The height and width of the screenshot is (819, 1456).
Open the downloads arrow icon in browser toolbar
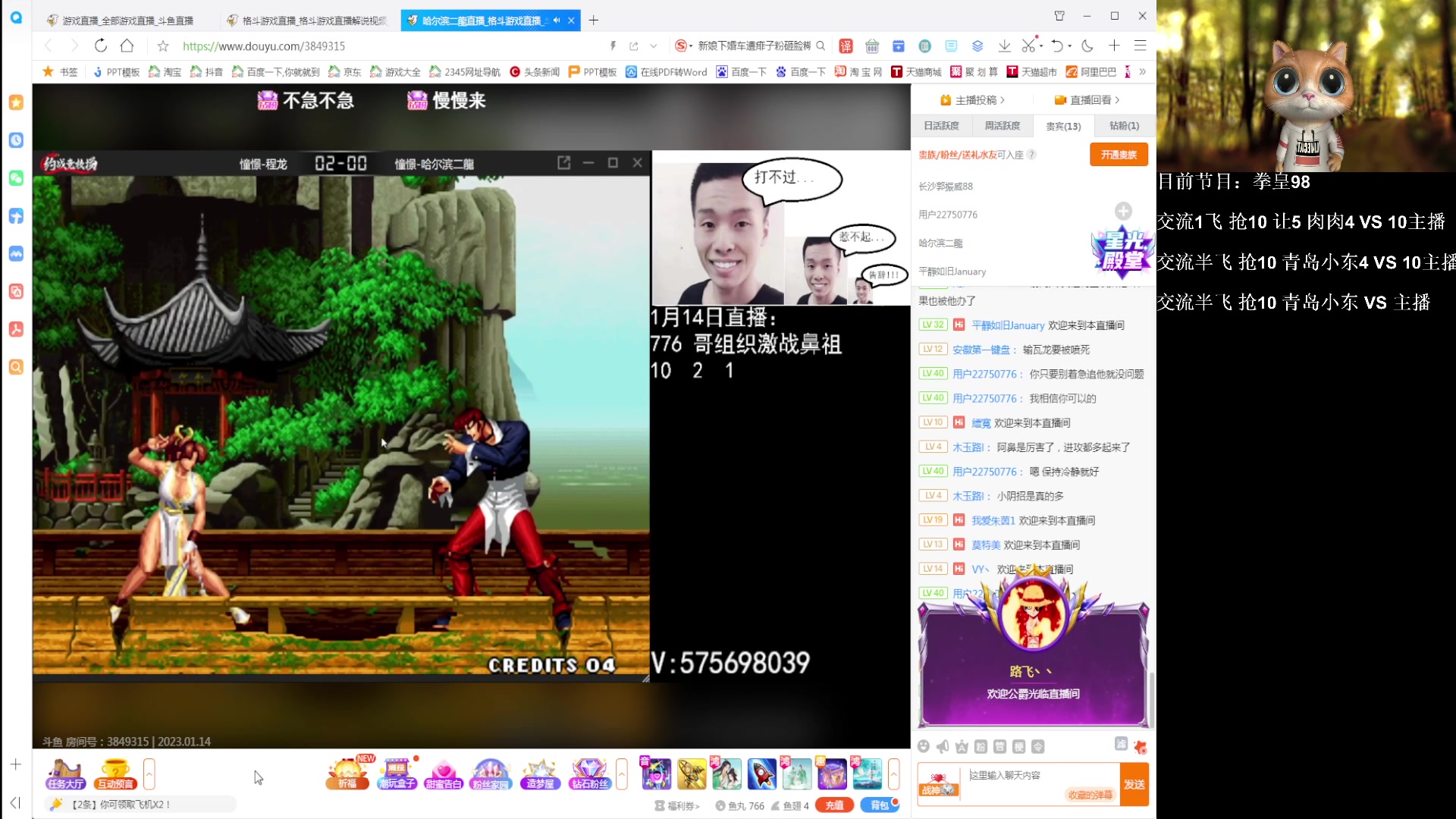(1004, 46)
